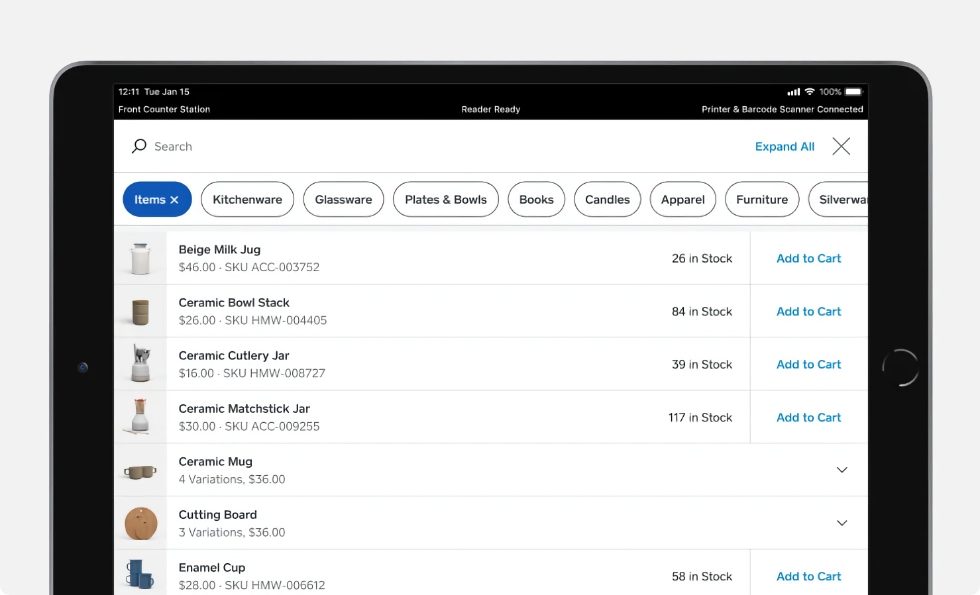Open Ceramic Mug thumbnail image
980x595 pixels.
(x=140, y=471)
